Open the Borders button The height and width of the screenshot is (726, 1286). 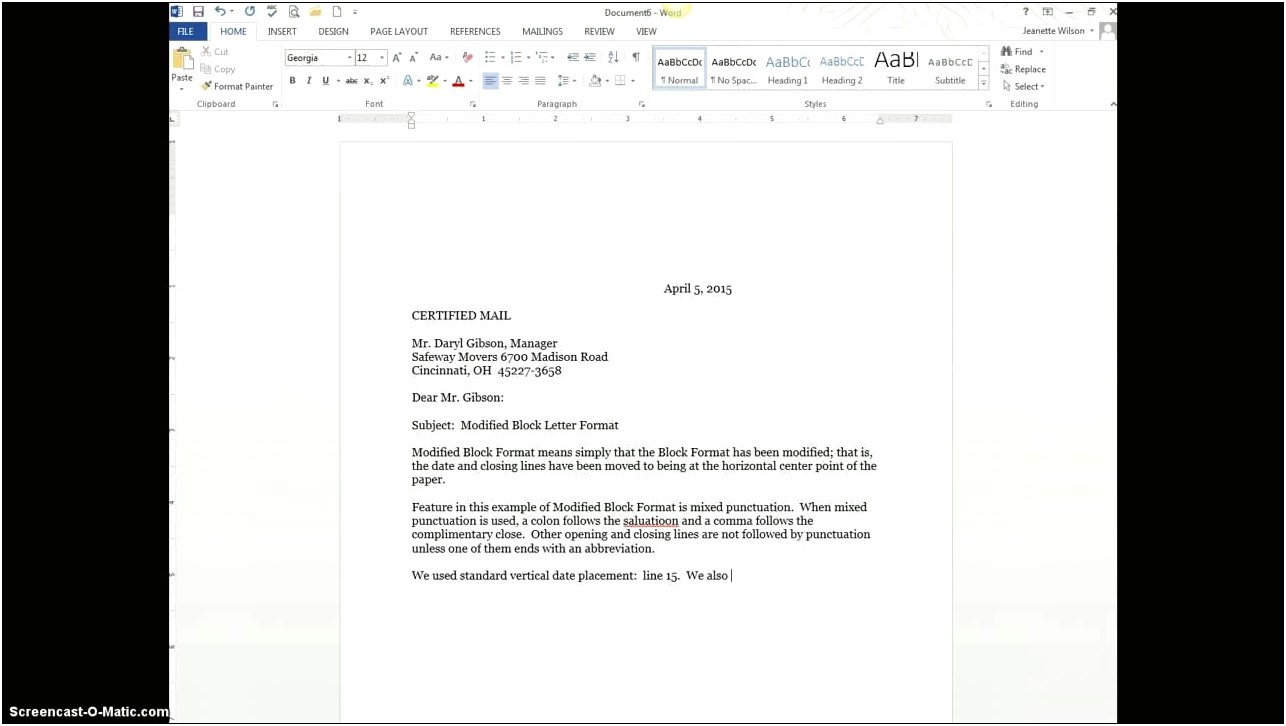click(x=620, y=81)
